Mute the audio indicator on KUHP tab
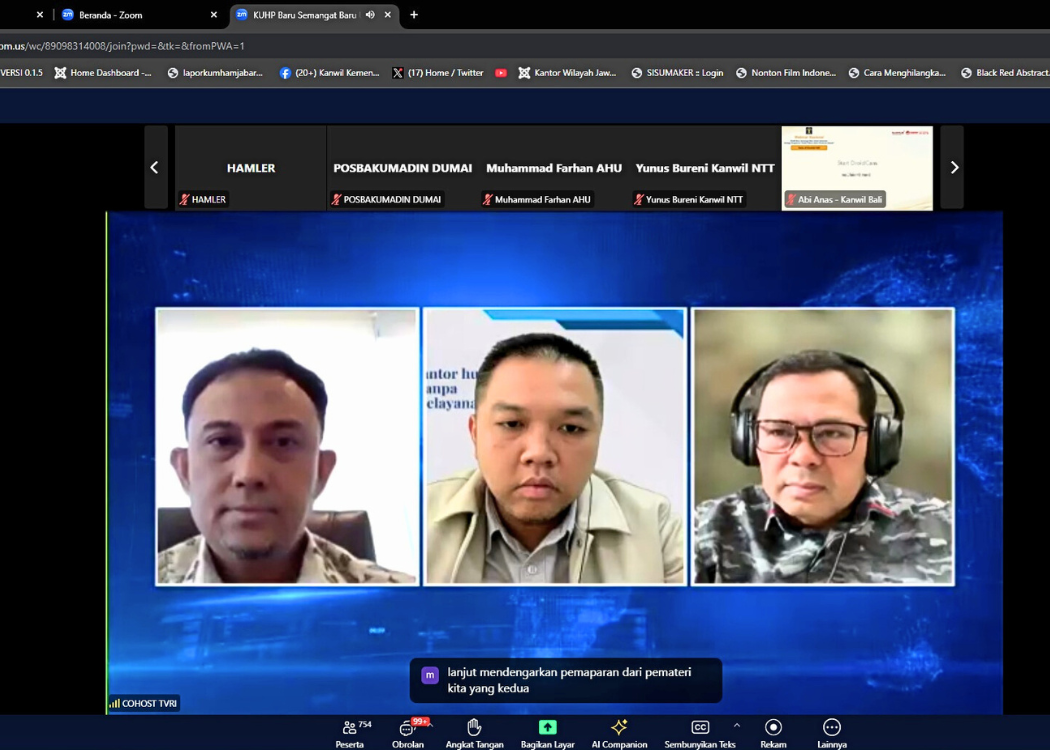Screen dimensions: 1050x750 (370, 15)
